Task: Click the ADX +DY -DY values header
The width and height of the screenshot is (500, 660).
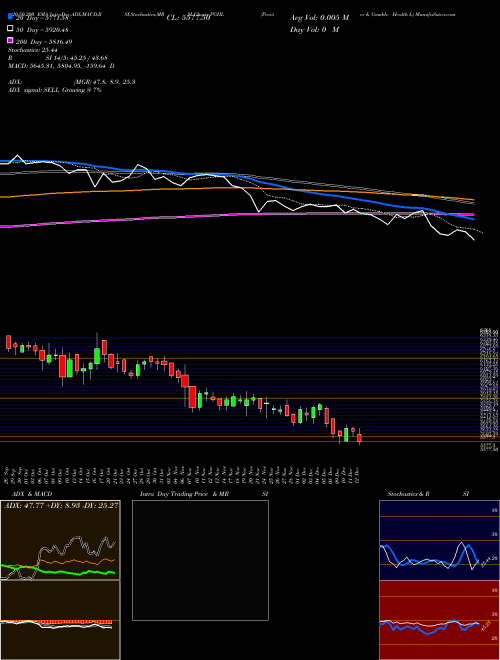Action: [61, 505]
